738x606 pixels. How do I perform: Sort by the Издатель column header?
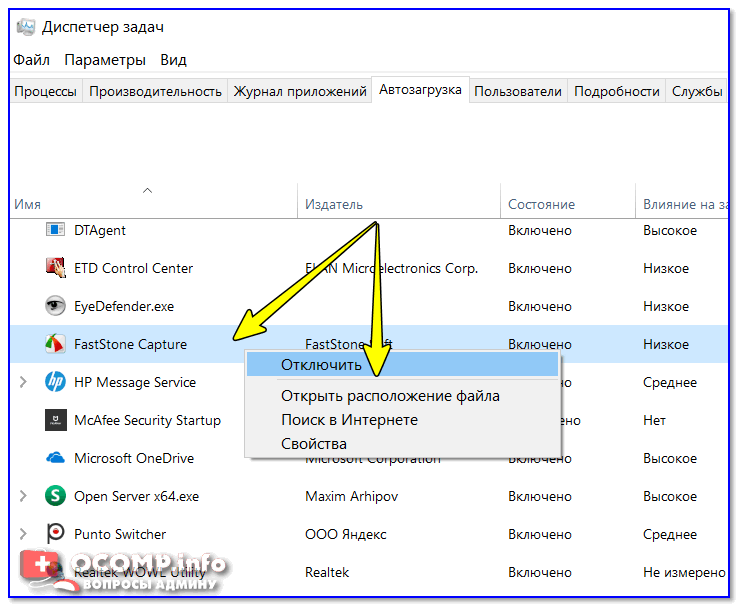pyautogui.click(x=399, y=201)
